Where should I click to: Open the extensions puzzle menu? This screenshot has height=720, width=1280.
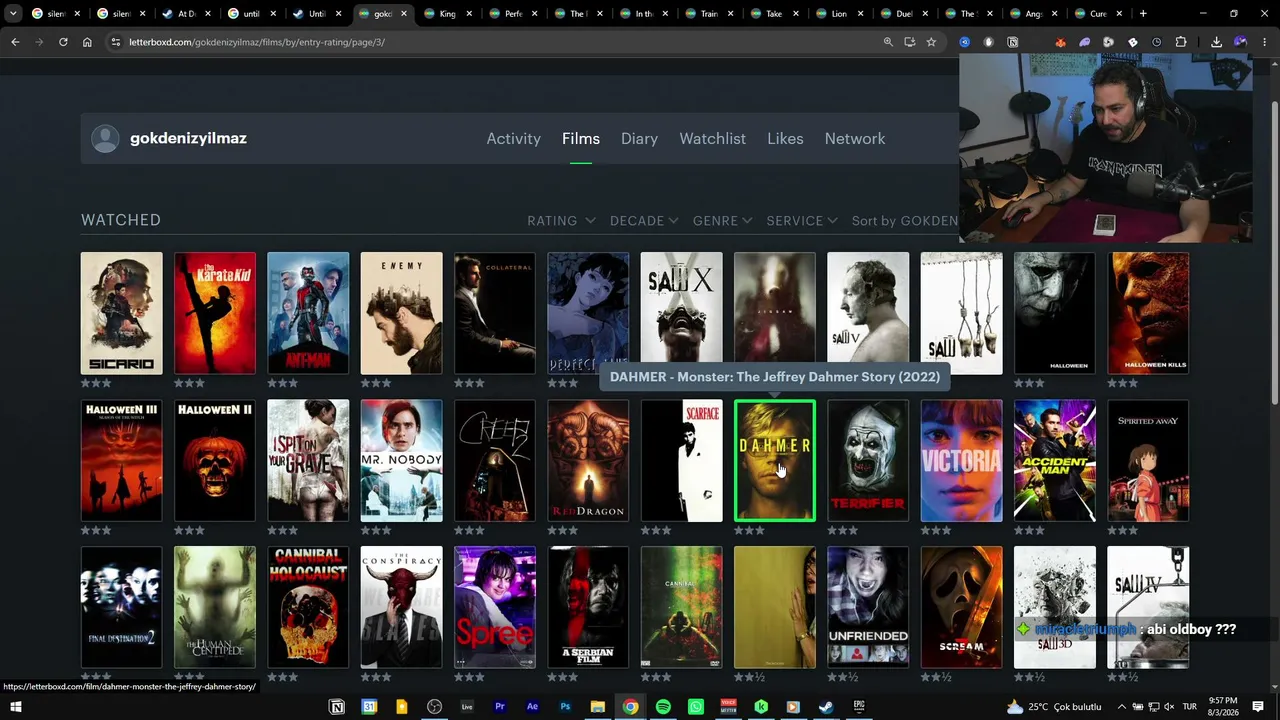(1181, 42)
